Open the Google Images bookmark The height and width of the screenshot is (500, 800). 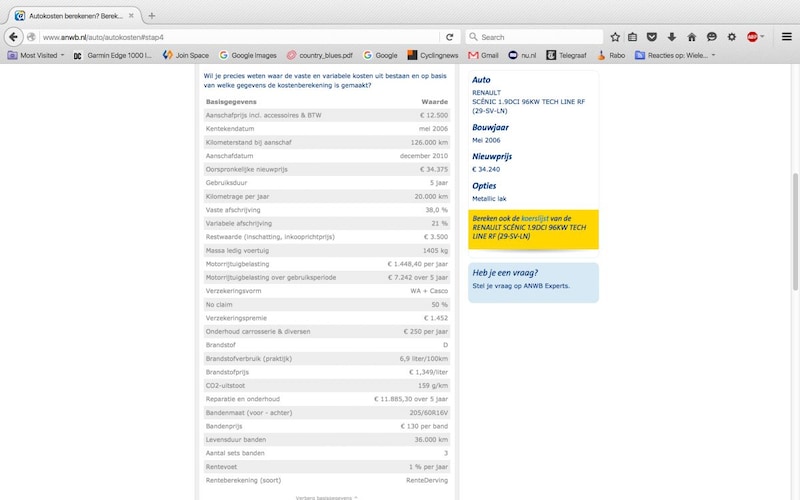click(248, 55)
